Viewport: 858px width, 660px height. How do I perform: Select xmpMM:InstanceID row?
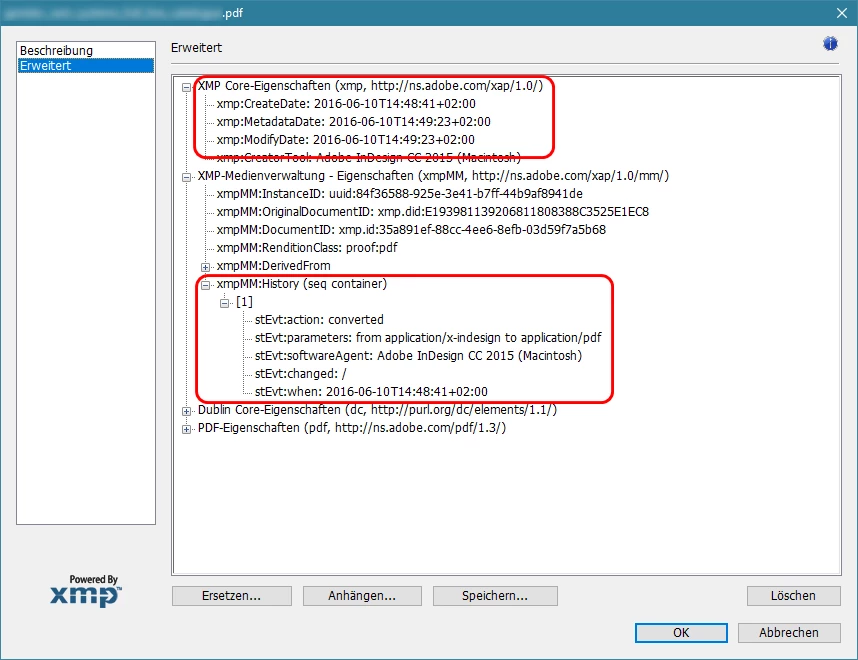pyautogui.click(x=399, y=194)
